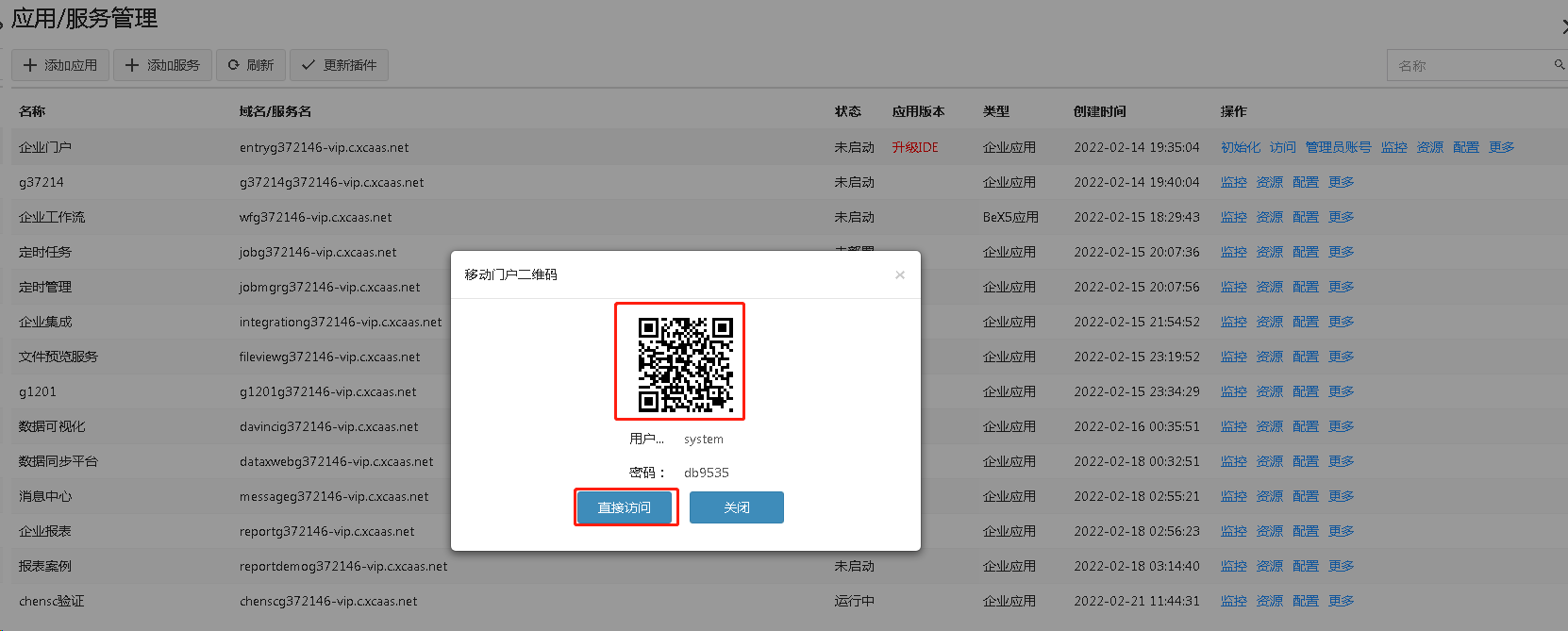The width and height of the screenshot is (1568, 631).
Task: Open 配置 link for chensc验证 row
Action: 1306,601
